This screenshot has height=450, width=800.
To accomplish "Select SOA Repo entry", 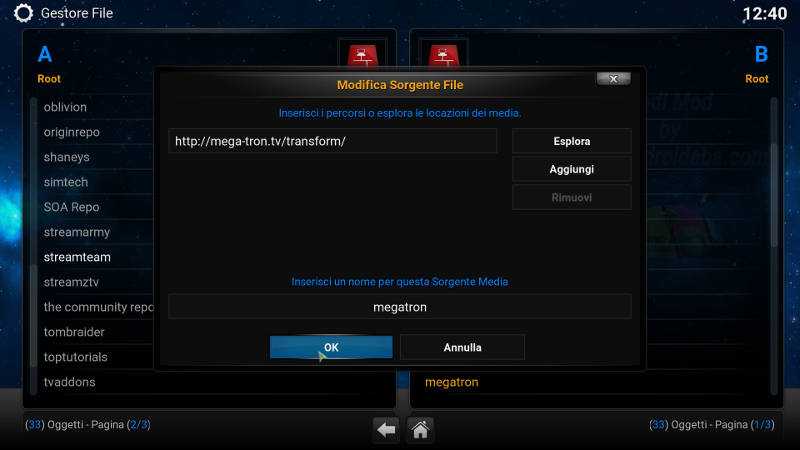I will coord(71,207).
